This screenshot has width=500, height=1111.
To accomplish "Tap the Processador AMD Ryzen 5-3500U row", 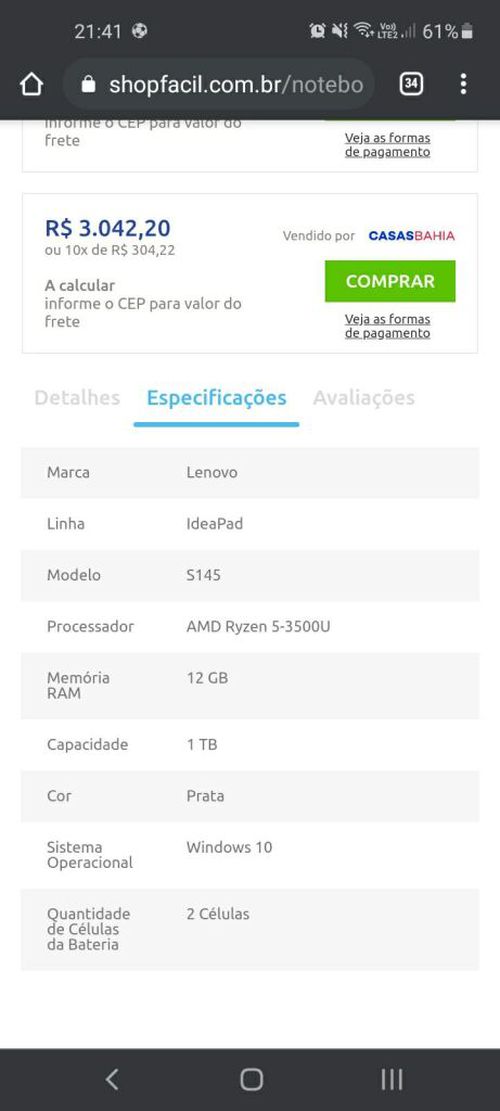I will coord(250,626).
